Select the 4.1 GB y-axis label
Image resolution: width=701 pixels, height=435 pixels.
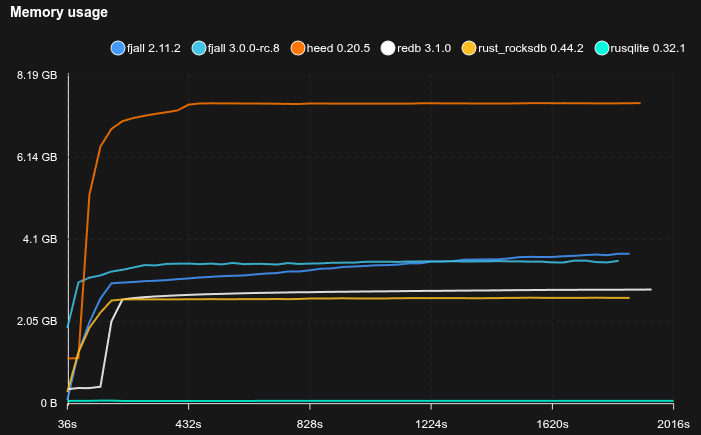point(41,239)
